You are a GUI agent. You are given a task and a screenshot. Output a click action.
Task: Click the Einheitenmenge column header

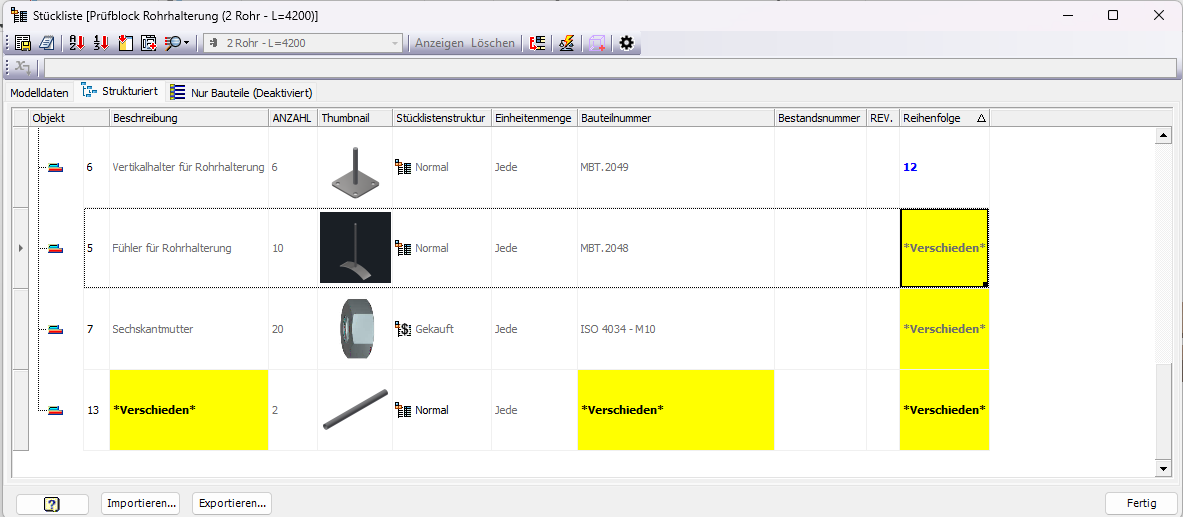click(534, 118)
